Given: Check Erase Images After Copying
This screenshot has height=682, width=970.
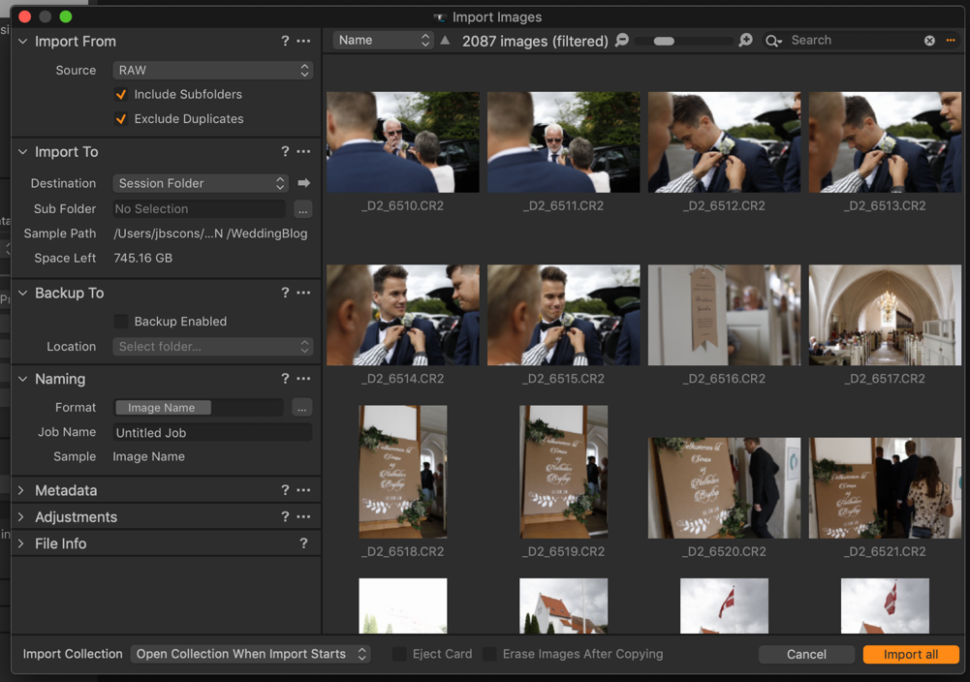Looking at the screenshot, I should (x=489, y=654).
